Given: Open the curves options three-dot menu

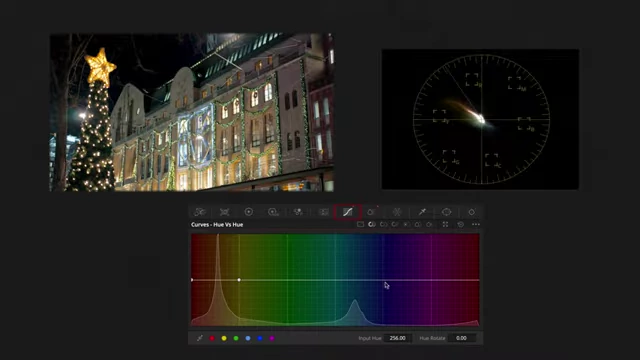Looking at the screenshot, I should pyautogui.click(x=476, y=224).
